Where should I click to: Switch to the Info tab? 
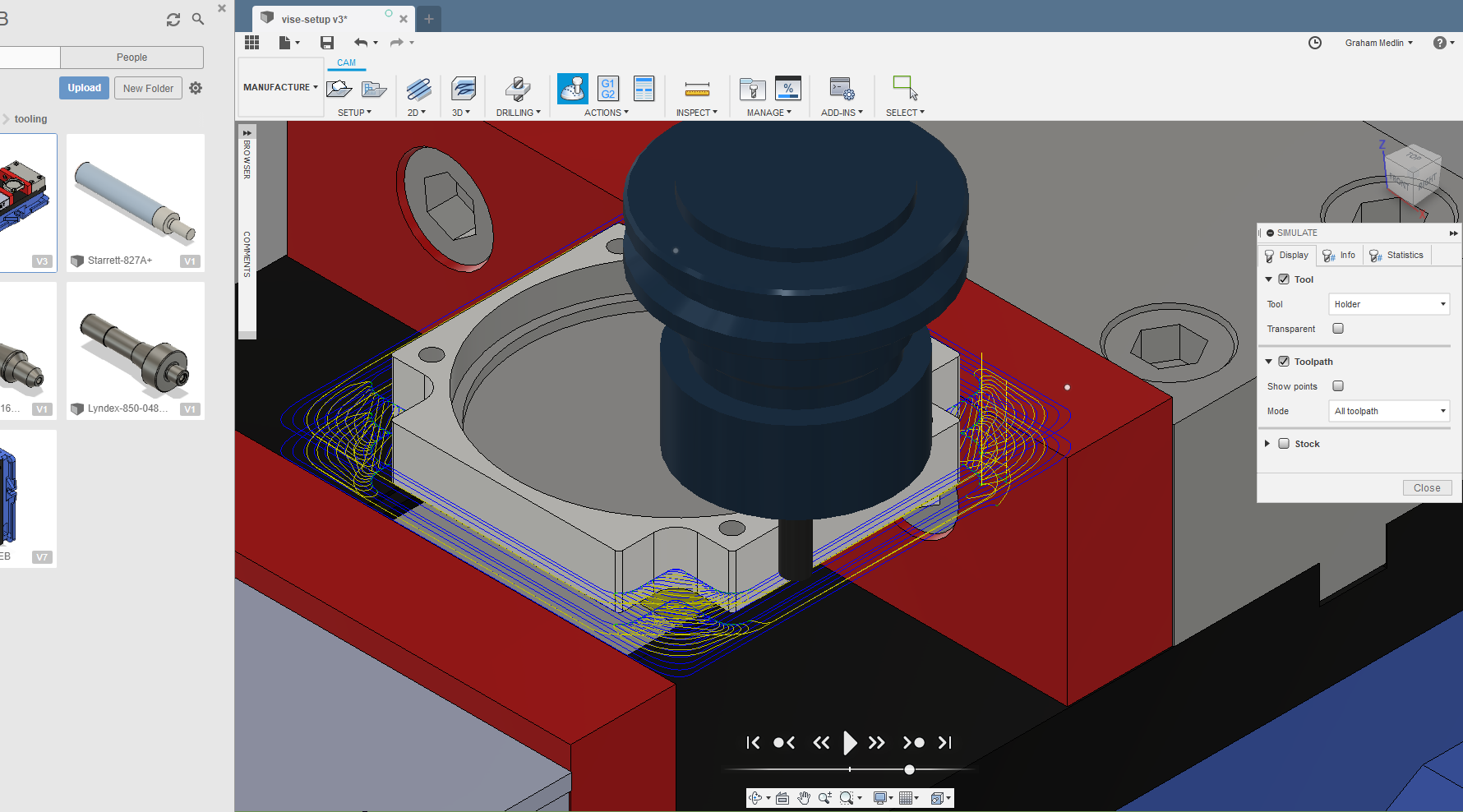pos(1340,256)
